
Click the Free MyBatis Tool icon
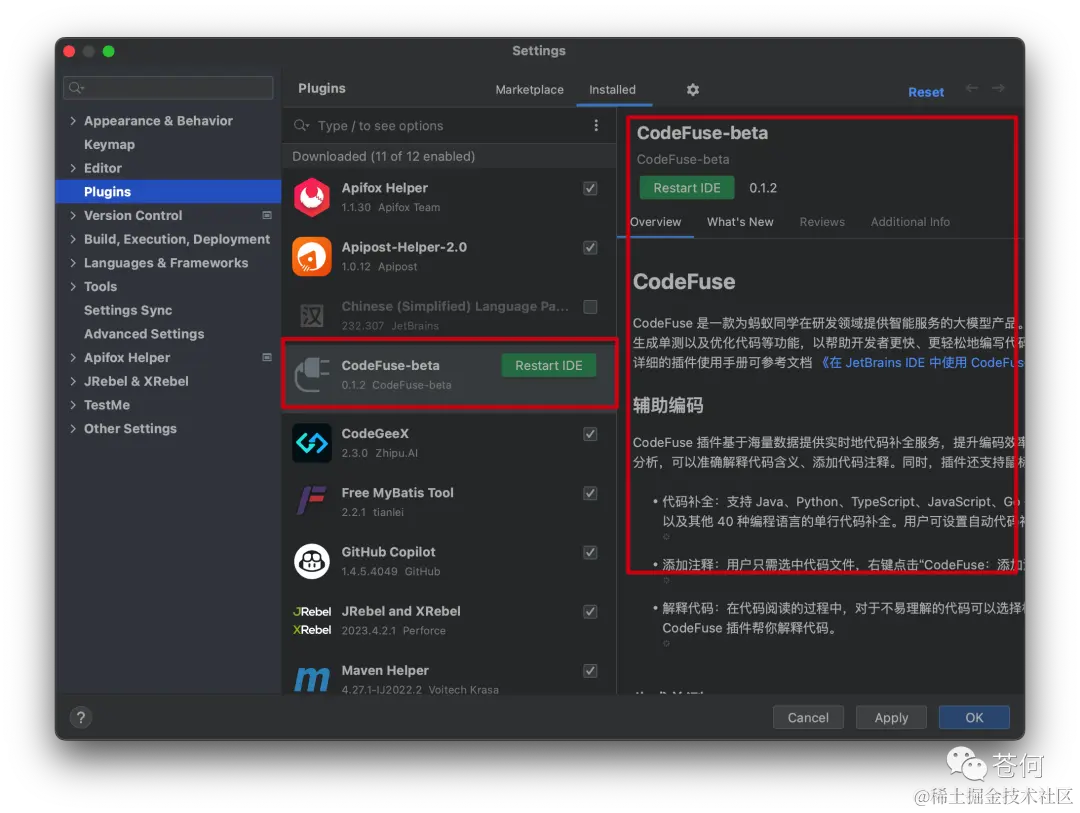pos(312,501)
